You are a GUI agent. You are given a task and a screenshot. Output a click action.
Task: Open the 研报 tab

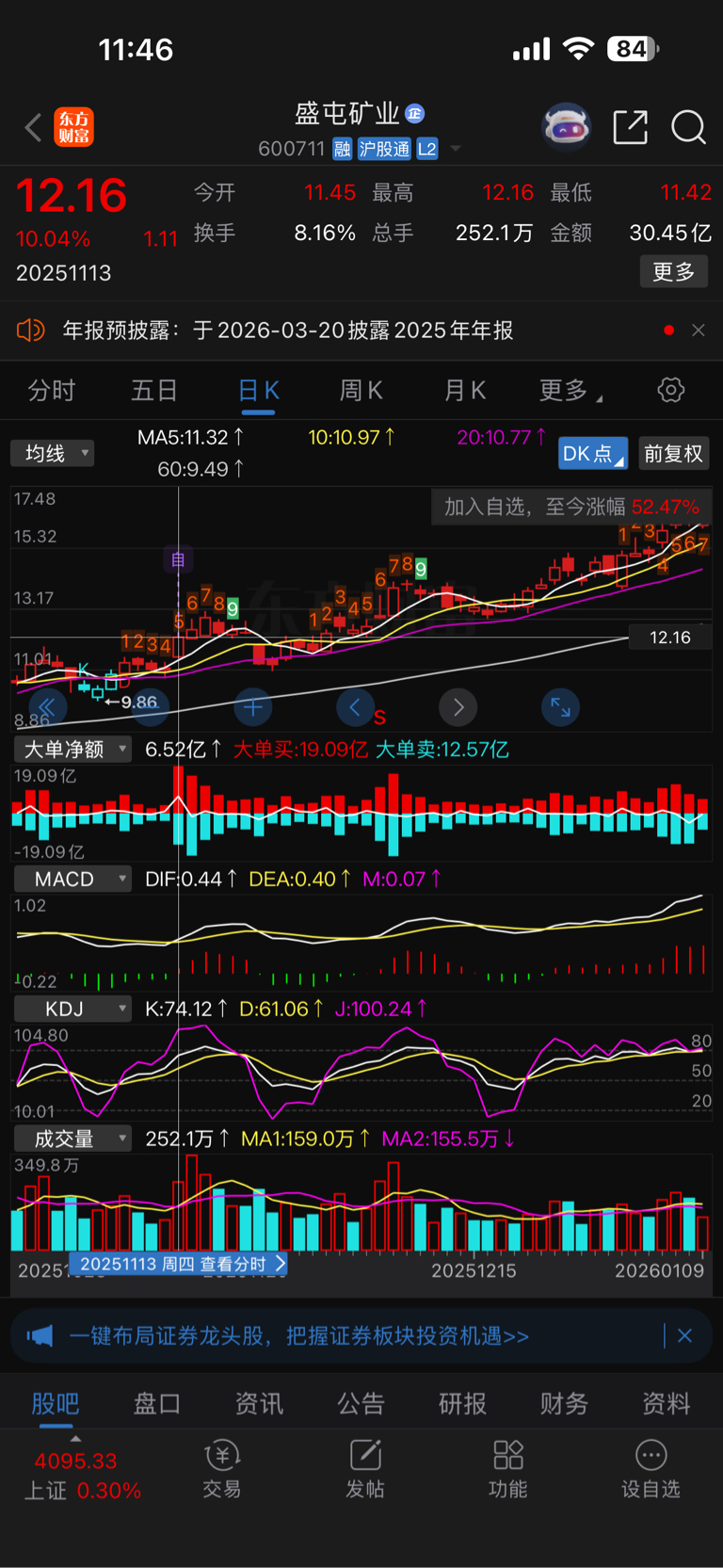pos(462,1403)
